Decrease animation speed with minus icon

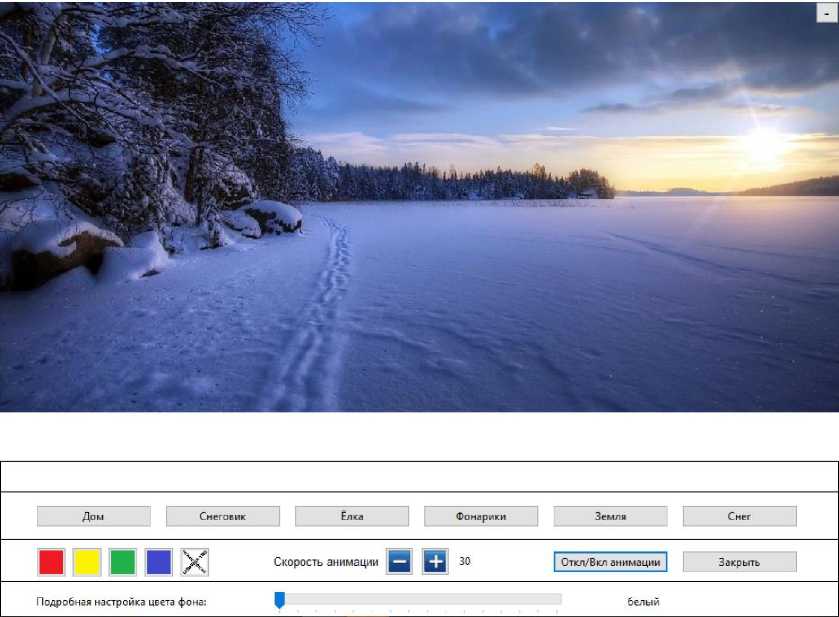pyautogui.click(x=399, y=562)
